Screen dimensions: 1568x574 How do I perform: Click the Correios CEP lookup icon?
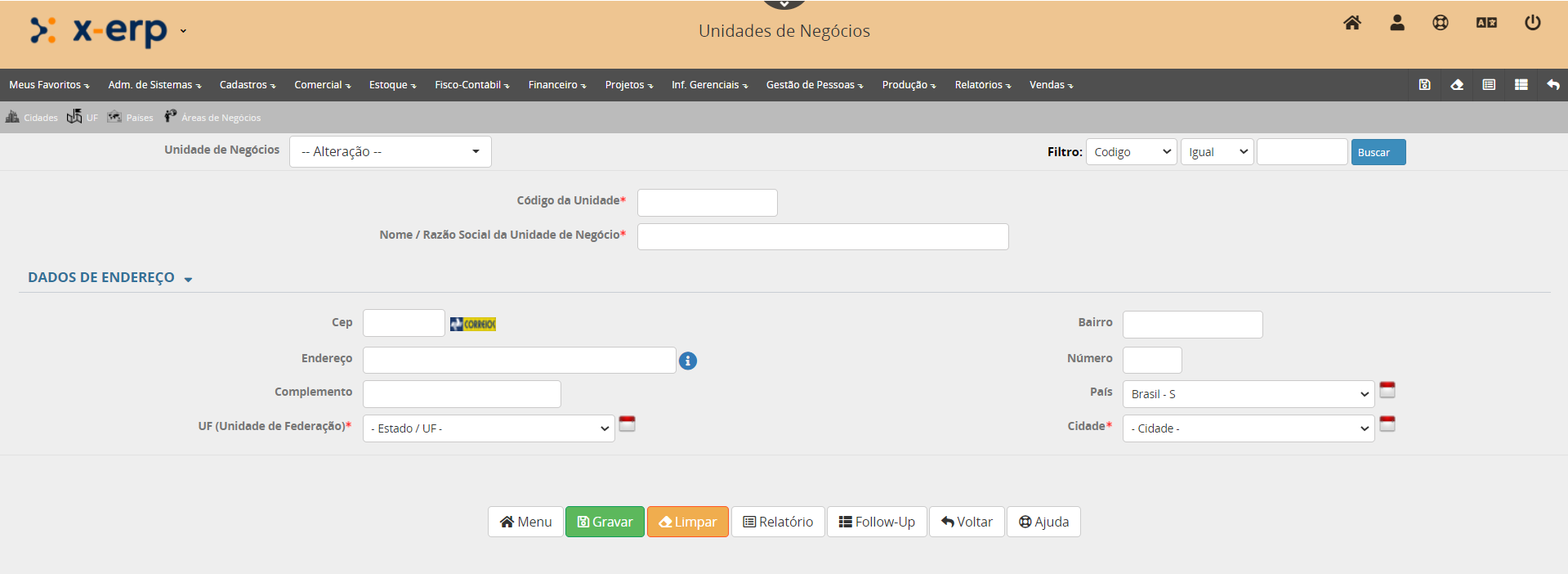[x=473, y=325]
